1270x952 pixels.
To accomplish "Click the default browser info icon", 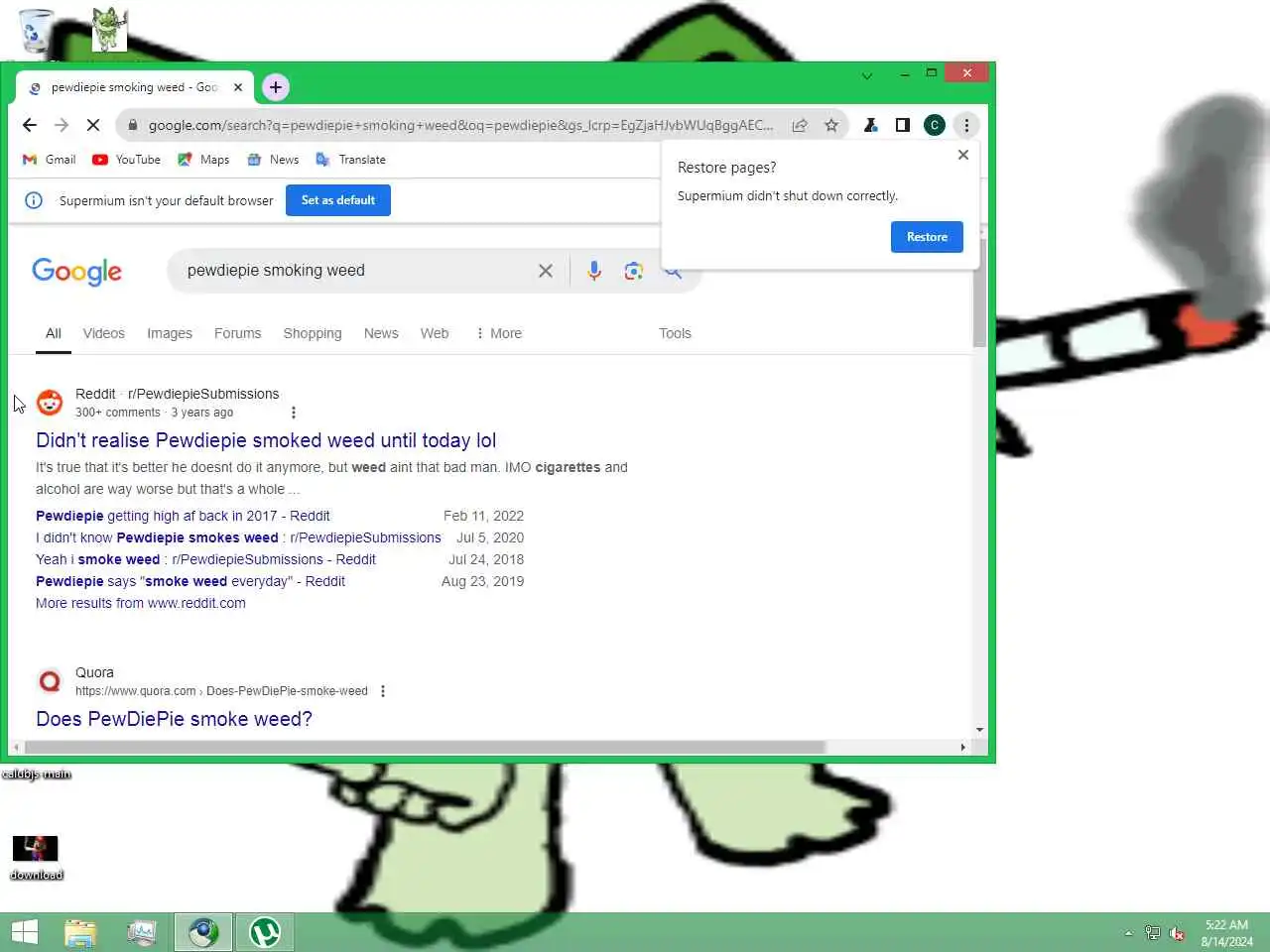I will pyautogui.click(x=34, y=200).
